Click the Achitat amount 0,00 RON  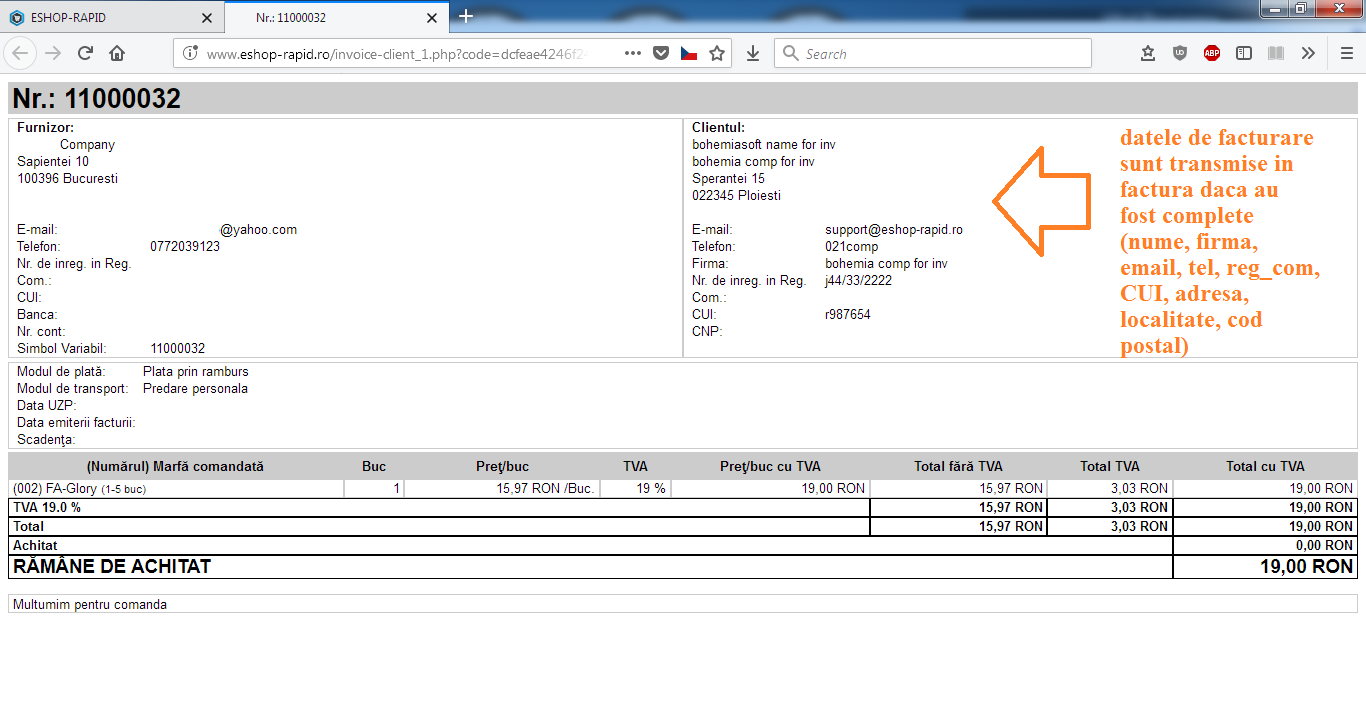[x=1322, y=545]
